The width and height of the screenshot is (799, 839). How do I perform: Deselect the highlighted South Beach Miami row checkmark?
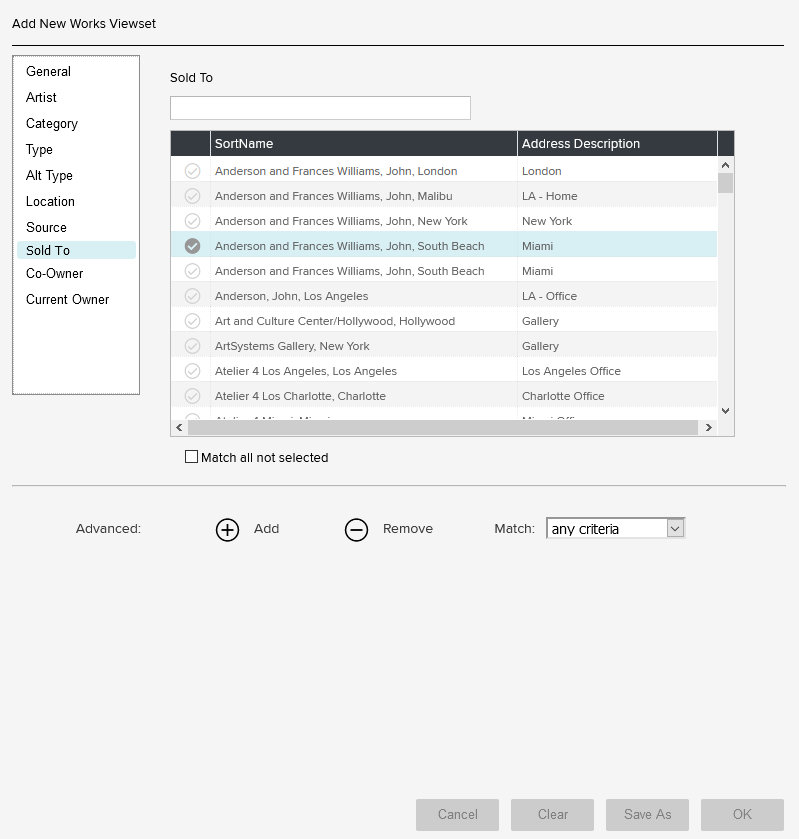click(192, 246)
